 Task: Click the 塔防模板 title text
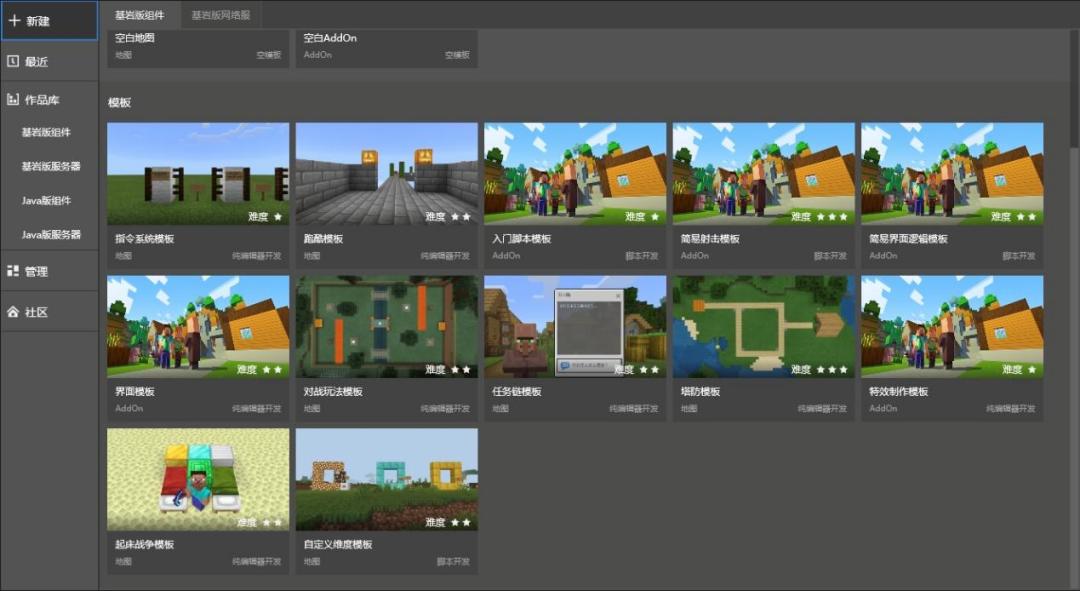tap(700, 391)
